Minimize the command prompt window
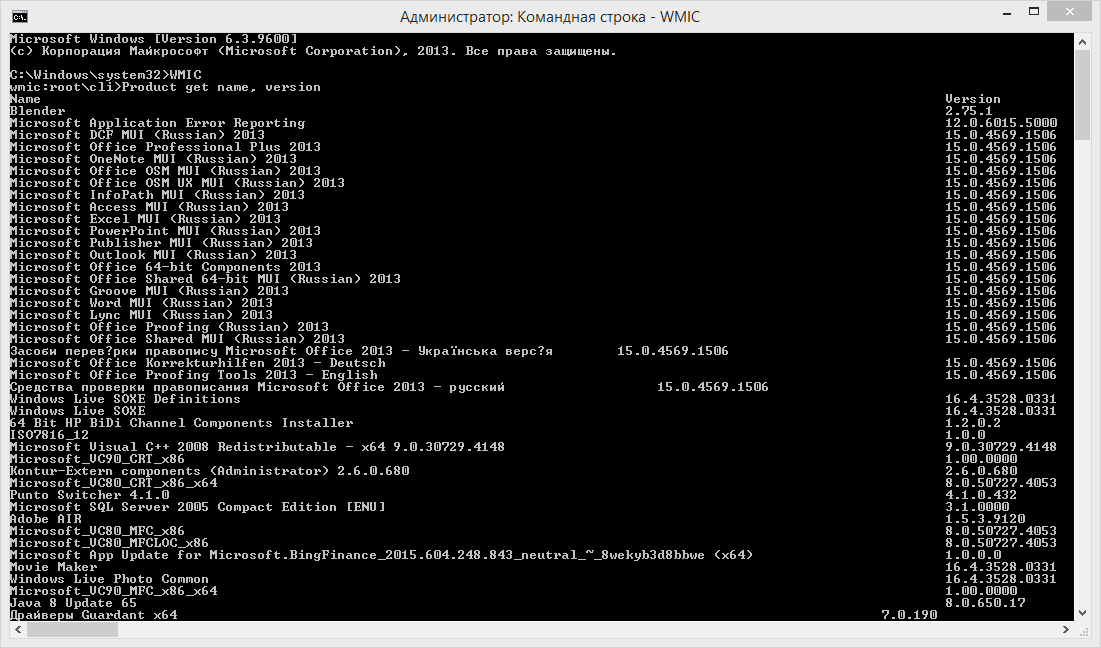Image resolution: width=1101 pixels, height=648 pixels. [1008, 13]
